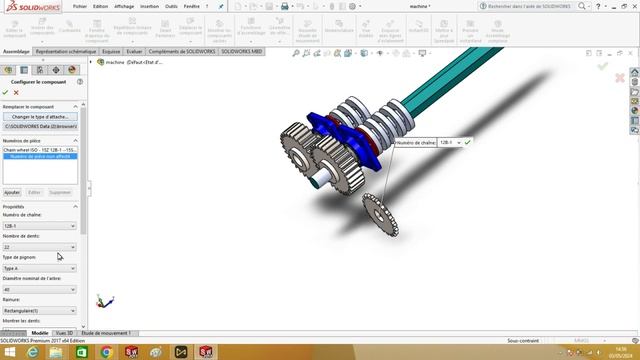Collapse the Numéros de pièce section

(x=76, y=140)
